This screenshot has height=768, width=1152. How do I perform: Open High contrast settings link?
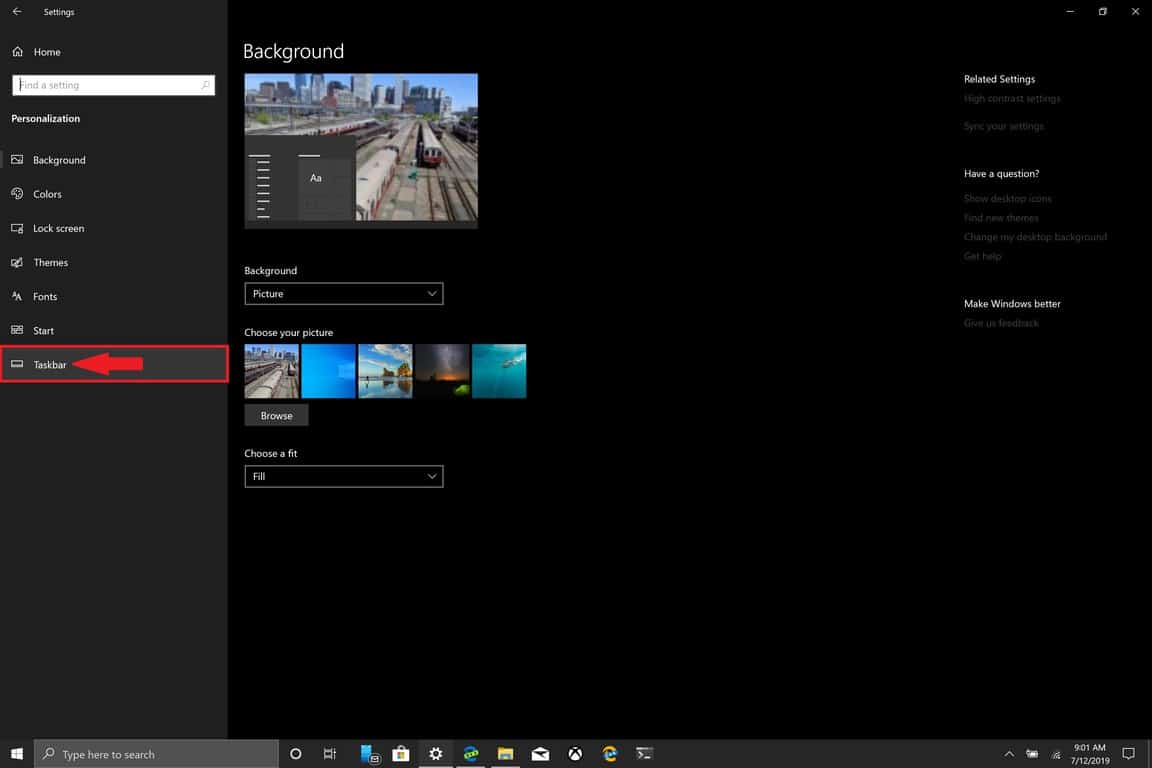[1012, 98]
